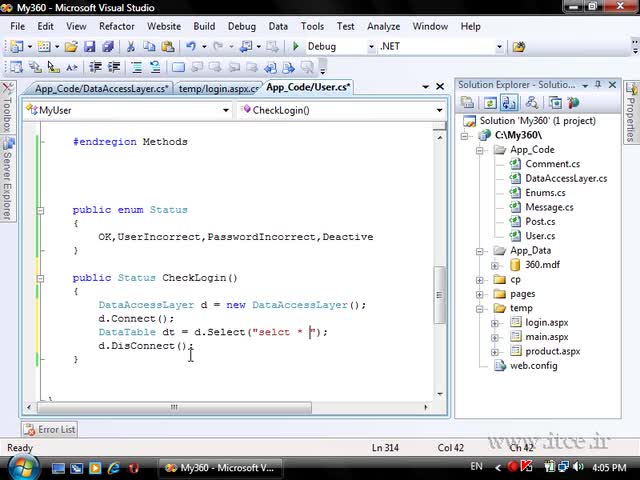The width and height of the screenshot is (640, 480).
Task: Click the New Project toolbar icon
Action: [x=16, y=47]
